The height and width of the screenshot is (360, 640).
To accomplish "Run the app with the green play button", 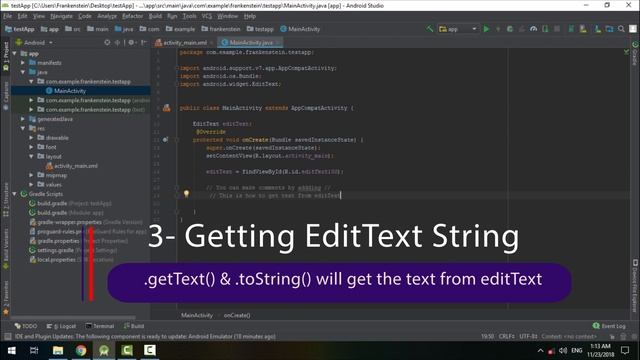I will (x=486, y=29).
